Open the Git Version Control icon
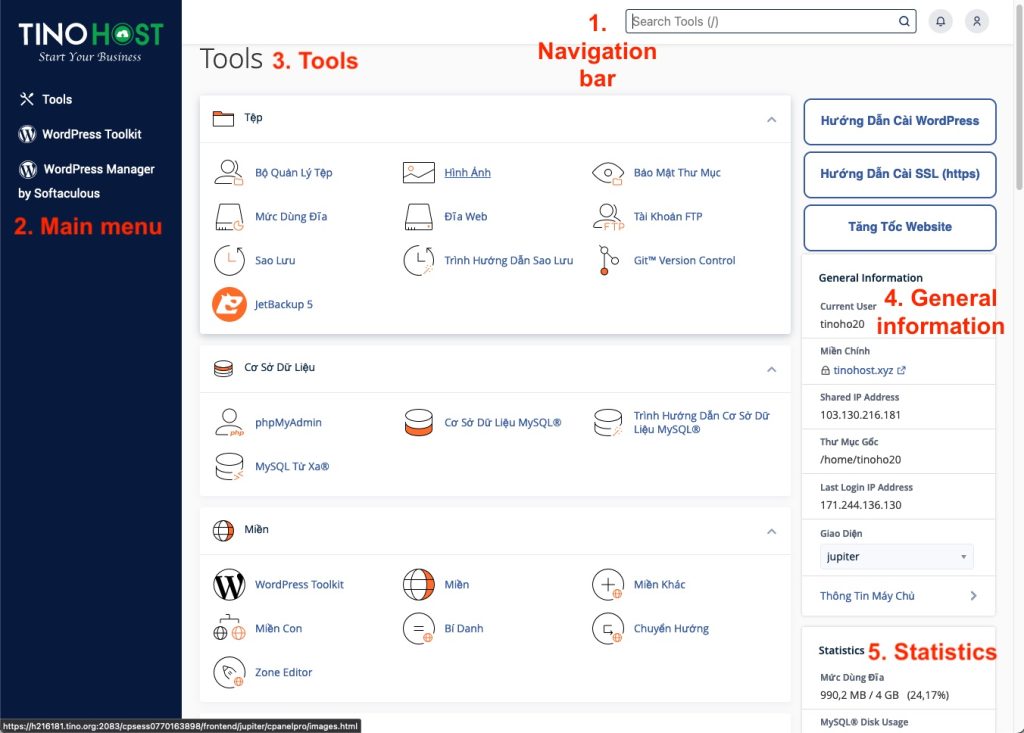Viewport: 1024px width, 733px height. pyautogui.click(x=608, y=260)
